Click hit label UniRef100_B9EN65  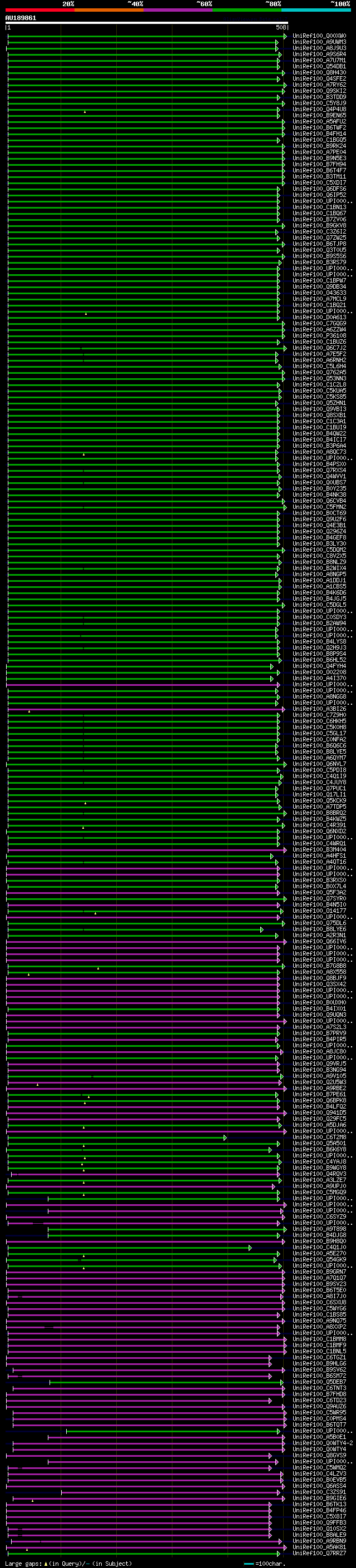[319, 115]
